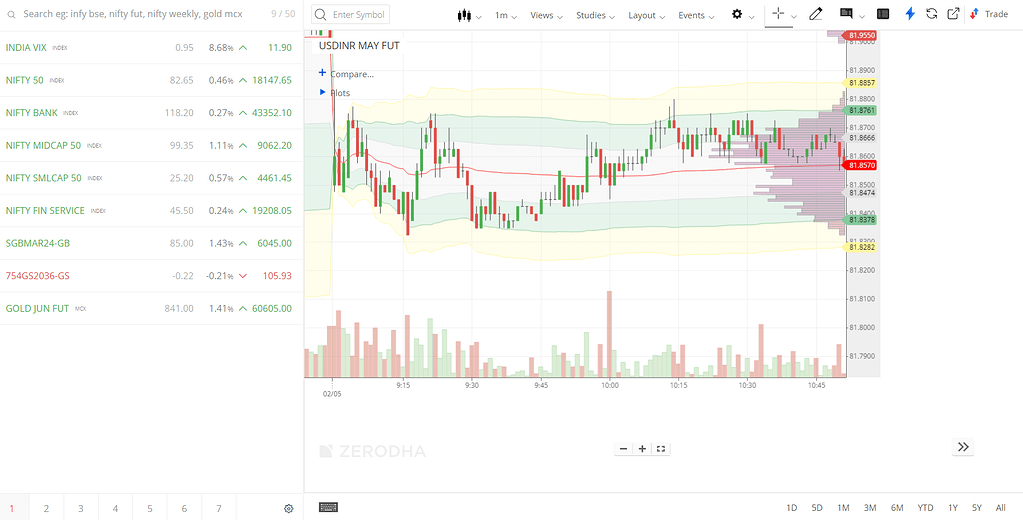Switch to marketwatch tab 5
The image size is (1023, 520).
[x=150, y=509]
